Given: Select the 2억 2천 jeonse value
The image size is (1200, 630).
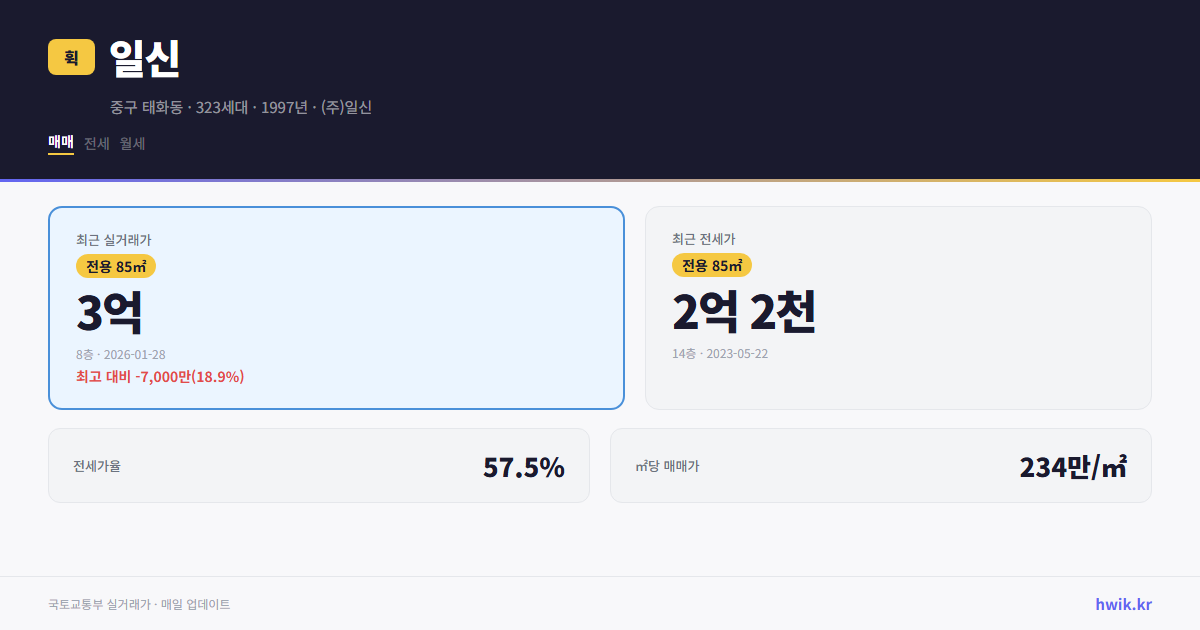Looking at the screenshot, I should (x=745, y=314).
